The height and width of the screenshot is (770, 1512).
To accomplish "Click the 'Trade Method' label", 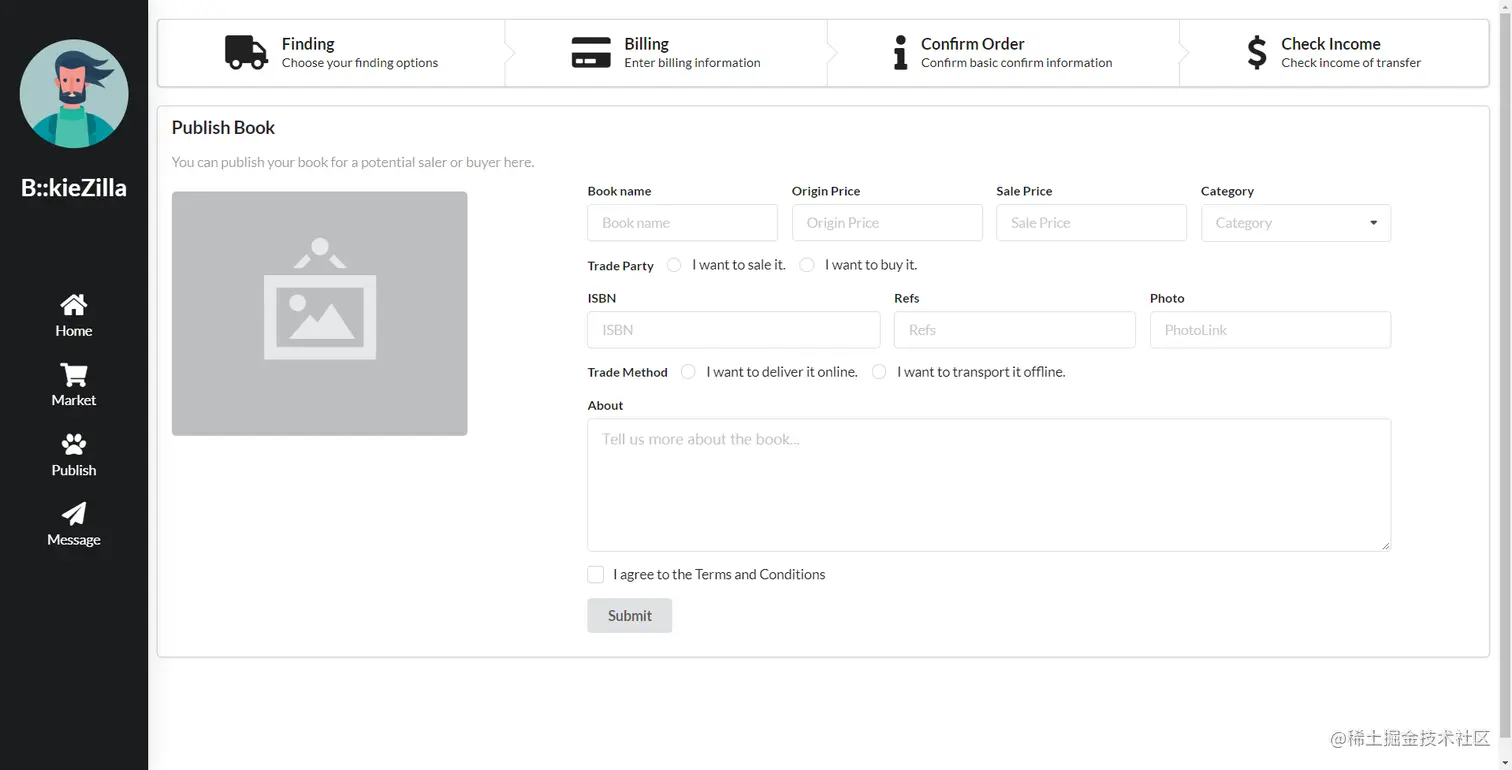I will coord(628,372).
